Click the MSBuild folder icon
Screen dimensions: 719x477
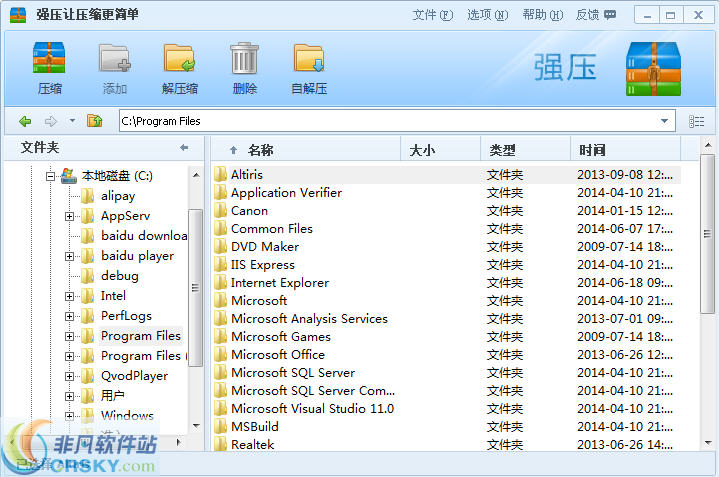tap(221, 427)
